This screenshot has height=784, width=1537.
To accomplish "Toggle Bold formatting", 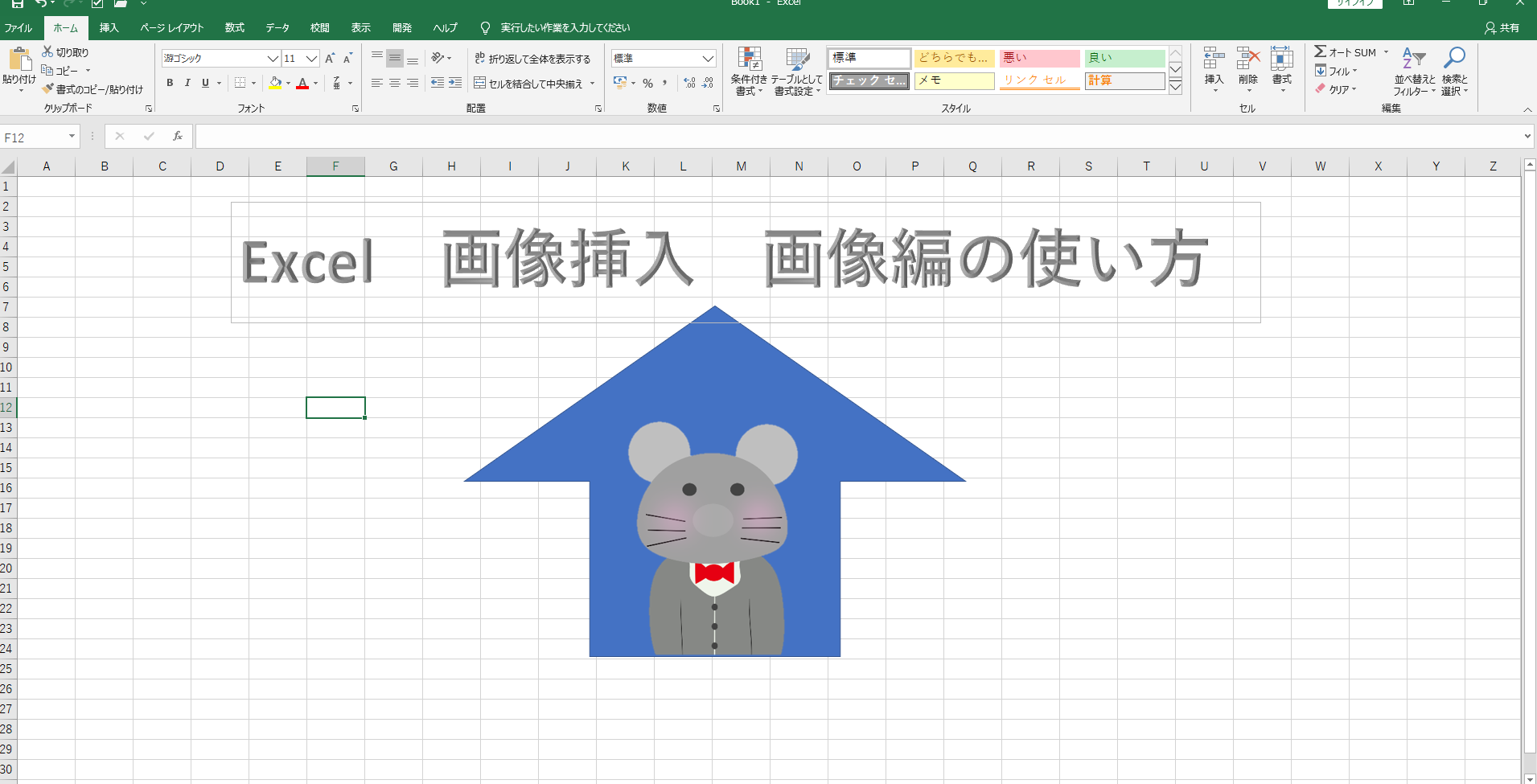I will 170,83.
